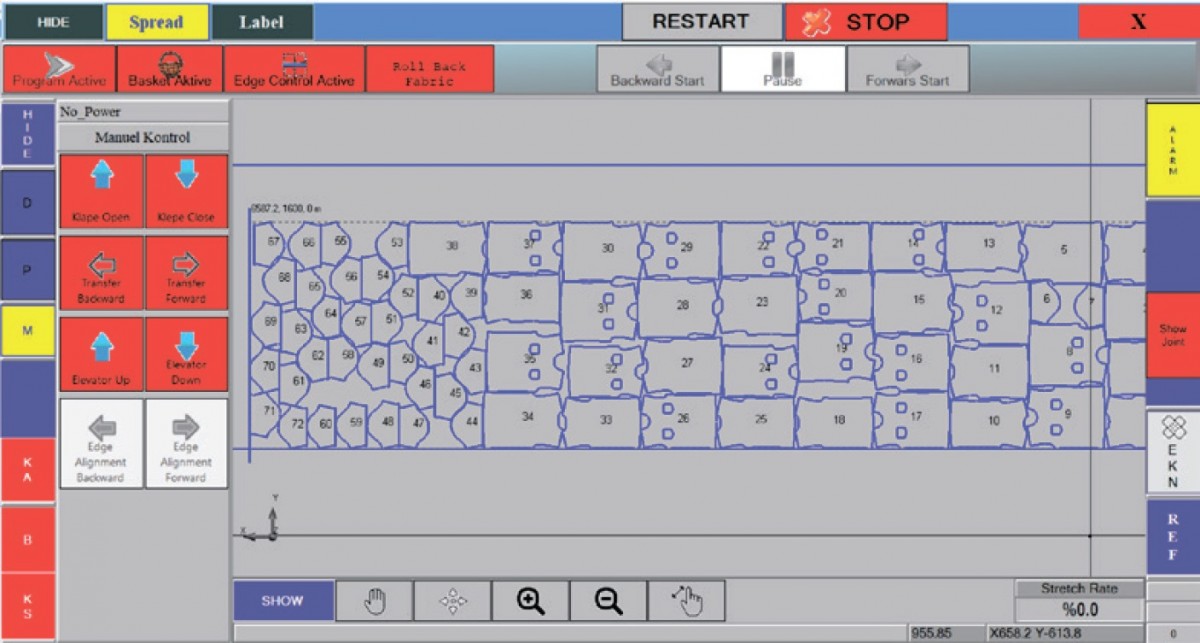Toggle Basket Active mode
Viewport: 1200px width, 643px height.
coord(170,70)
